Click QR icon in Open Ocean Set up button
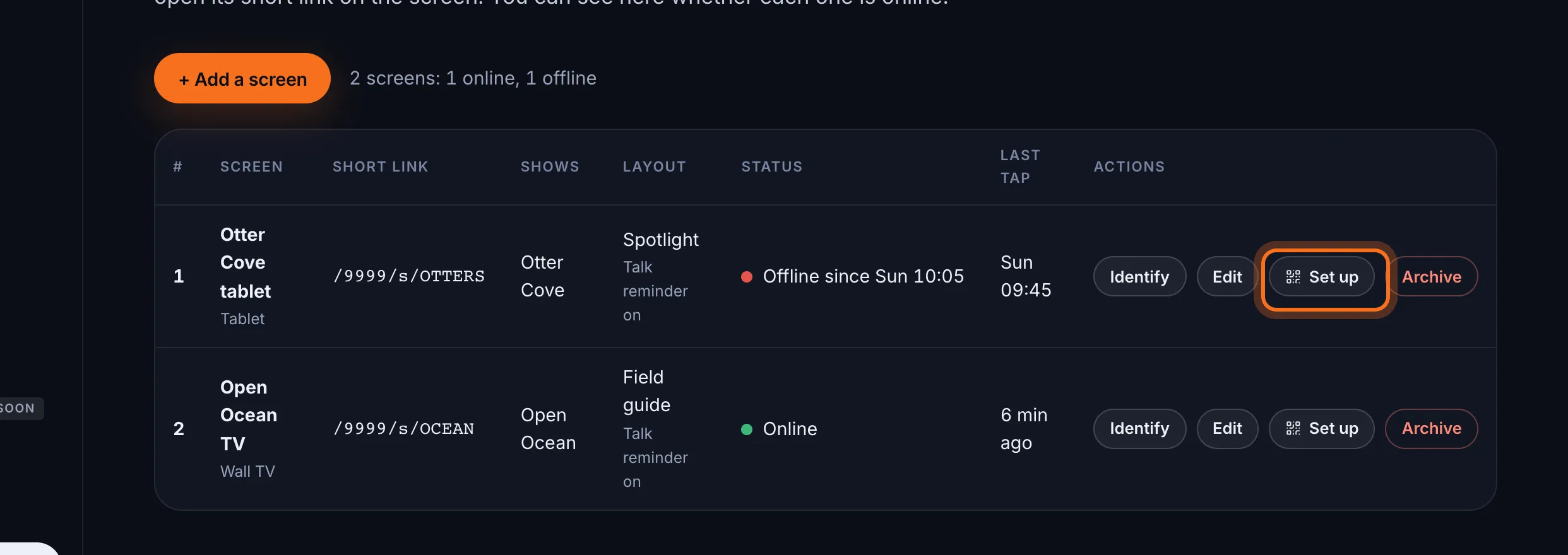This screenshot has width=1568, height=555. point(1293,428)
